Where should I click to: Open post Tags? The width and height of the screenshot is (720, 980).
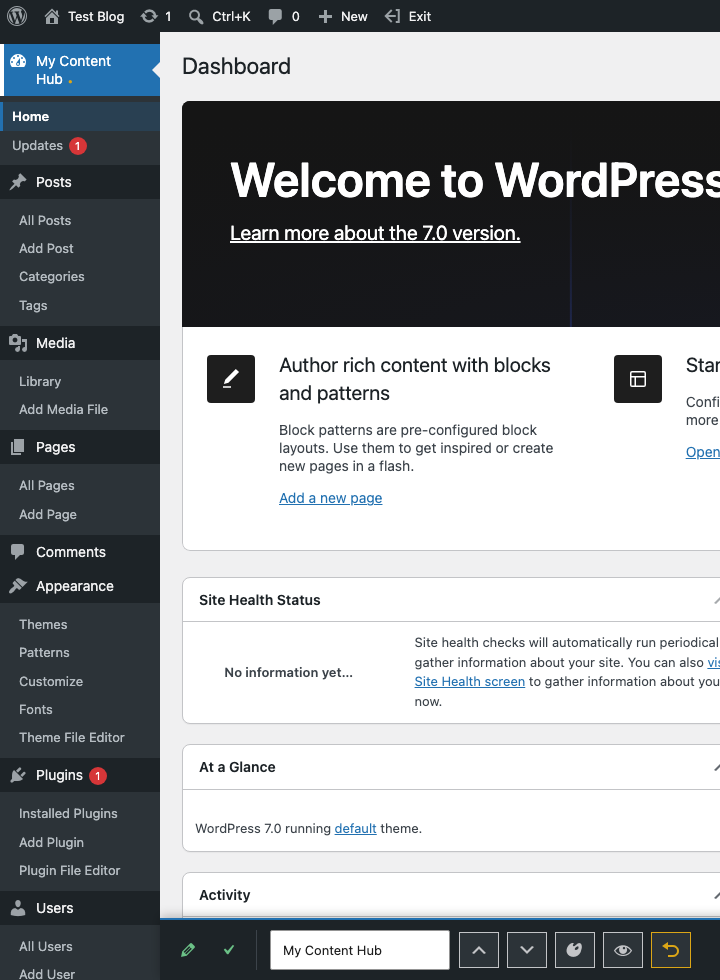33,305
